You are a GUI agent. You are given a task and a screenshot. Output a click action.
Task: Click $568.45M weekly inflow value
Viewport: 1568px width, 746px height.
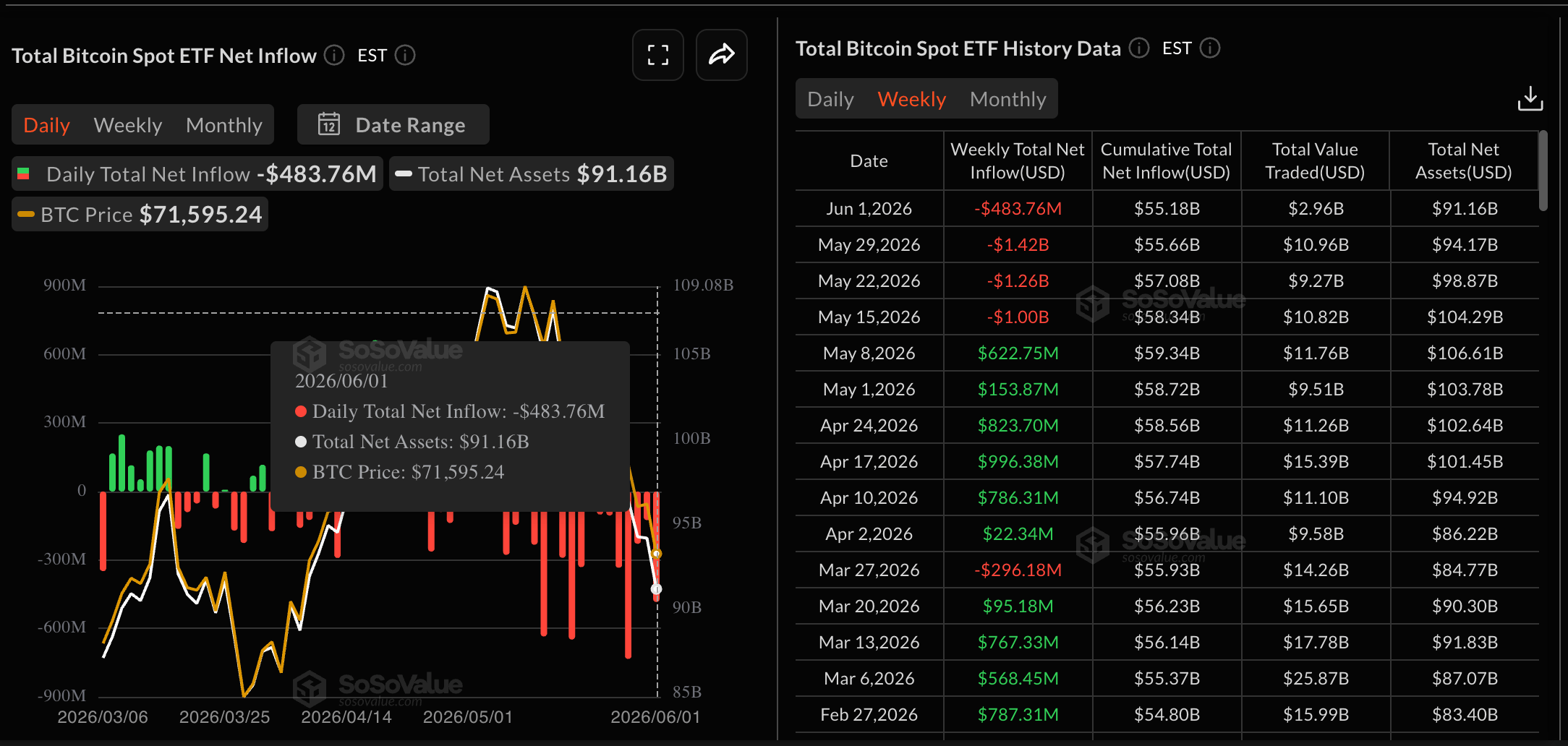point(1018,679)
